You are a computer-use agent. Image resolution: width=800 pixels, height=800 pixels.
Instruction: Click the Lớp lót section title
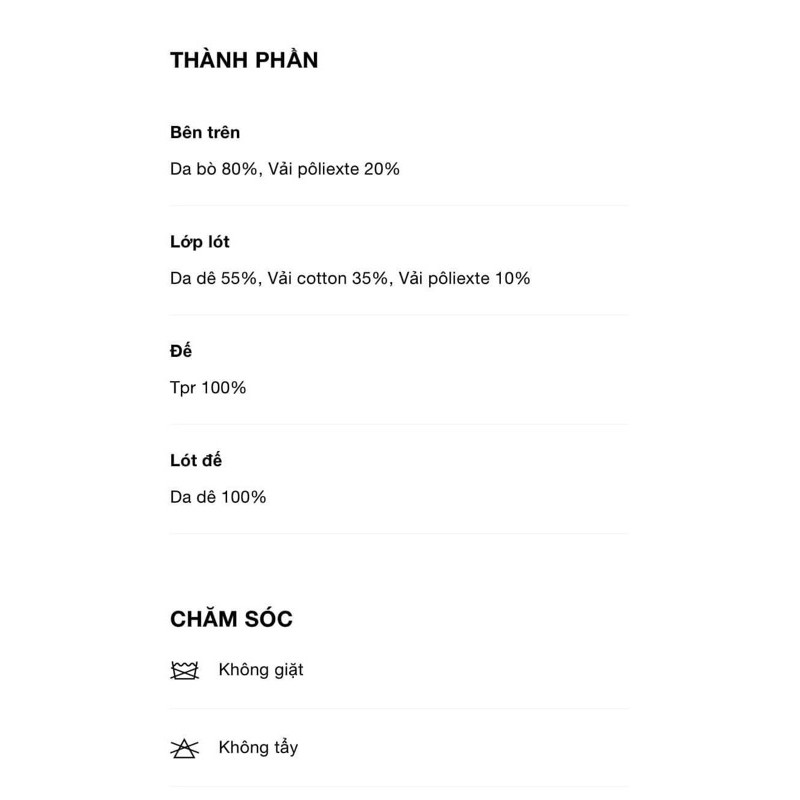(x=199, y=242)
